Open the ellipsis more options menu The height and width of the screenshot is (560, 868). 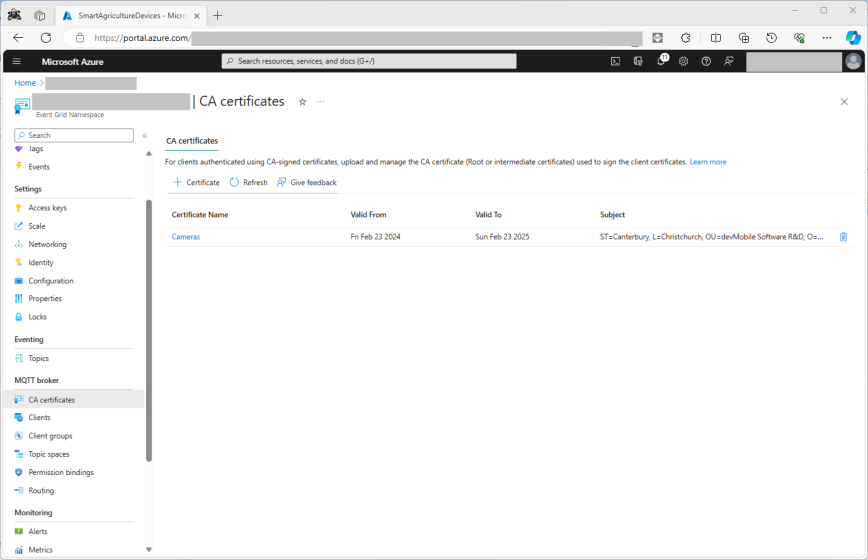[321, 102]
